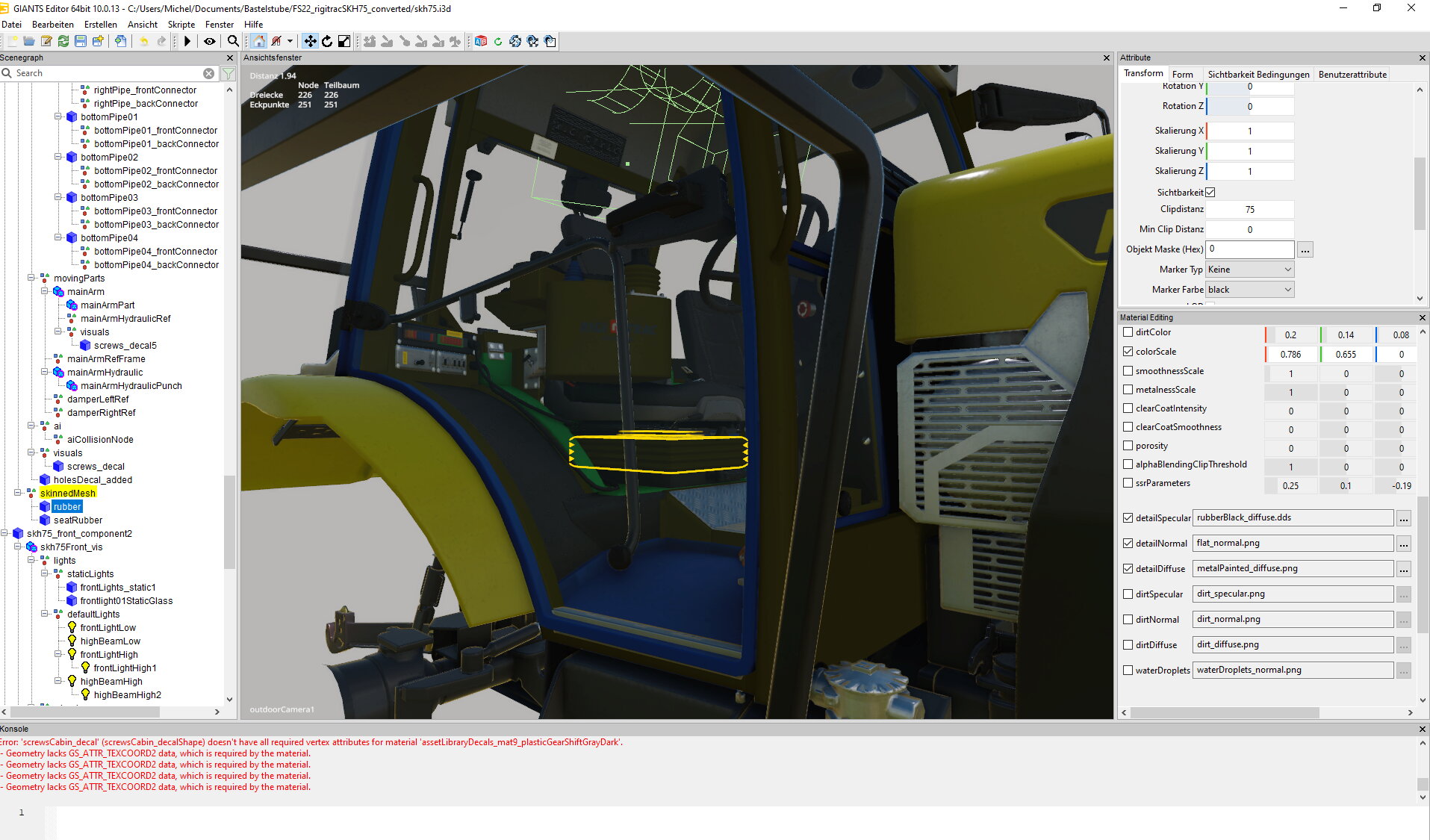
Task: Enable the waterDroplets checkbox
Action: [x=1128, y=670]
